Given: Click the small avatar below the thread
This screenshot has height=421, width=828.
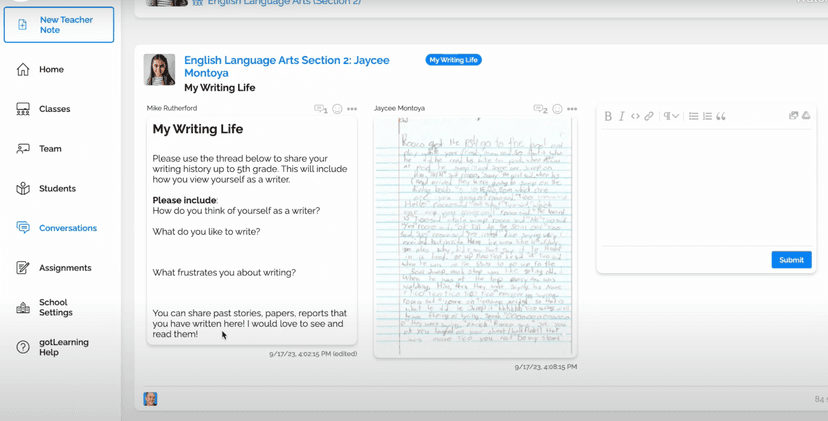Looking at the screenshot, I should tap(150, 399).
